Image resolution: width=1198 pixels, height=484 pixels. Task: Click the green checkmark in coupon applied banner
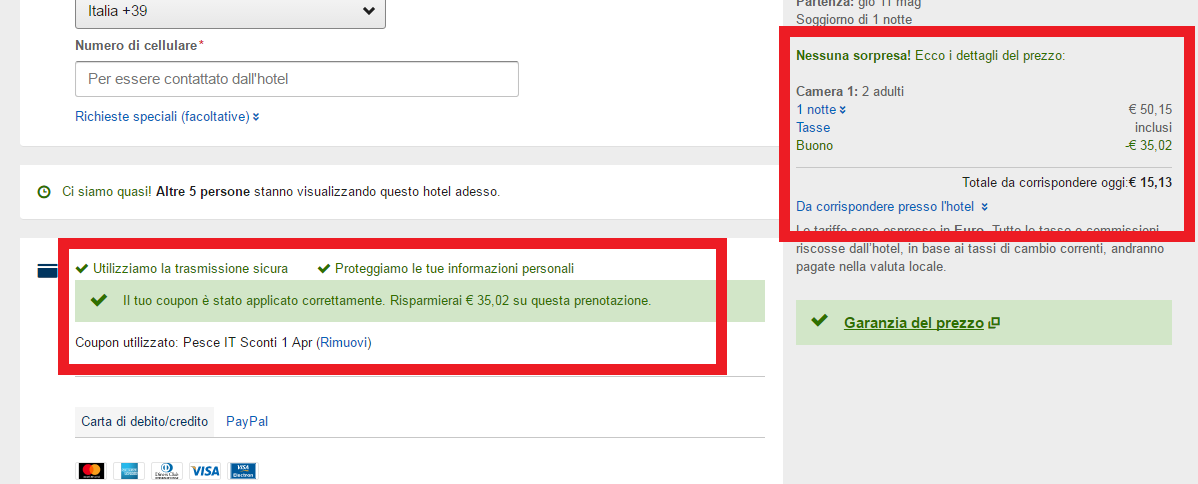click(99, 300)
